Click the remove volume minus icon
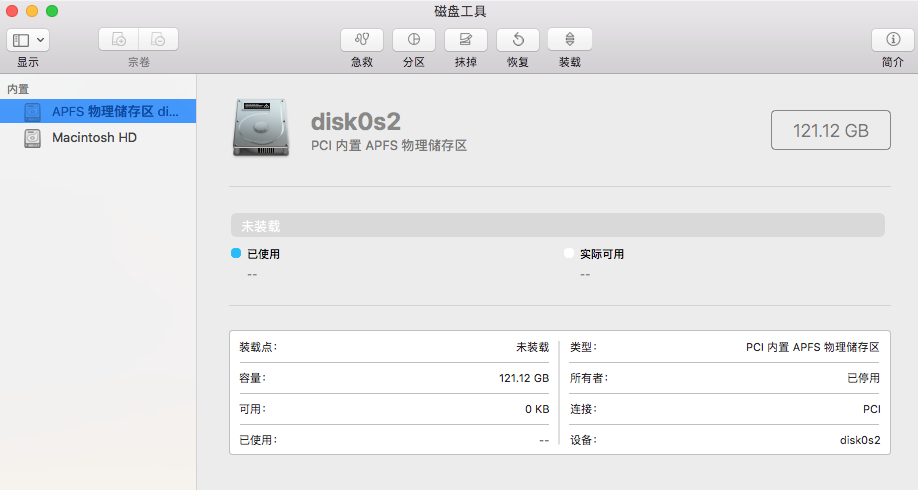The image size is (918, 490). coord(158,40)
